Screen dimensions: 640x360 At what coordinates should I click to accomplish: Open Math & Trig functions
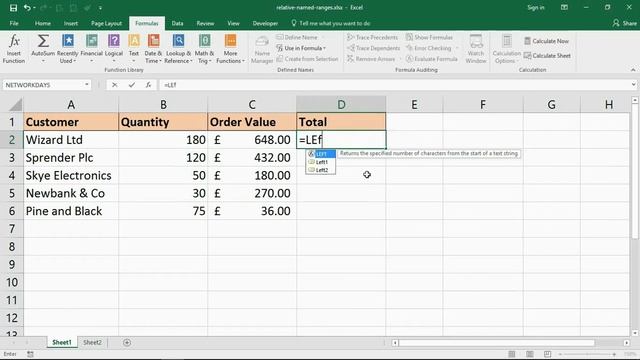click(204, 48)
